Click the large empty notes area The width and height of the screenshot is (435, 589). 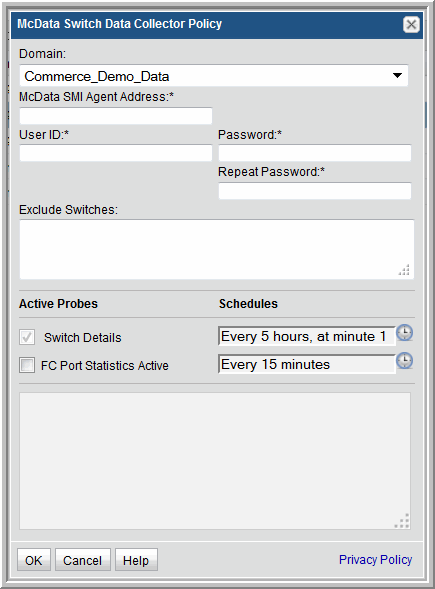tap(215, 461)
